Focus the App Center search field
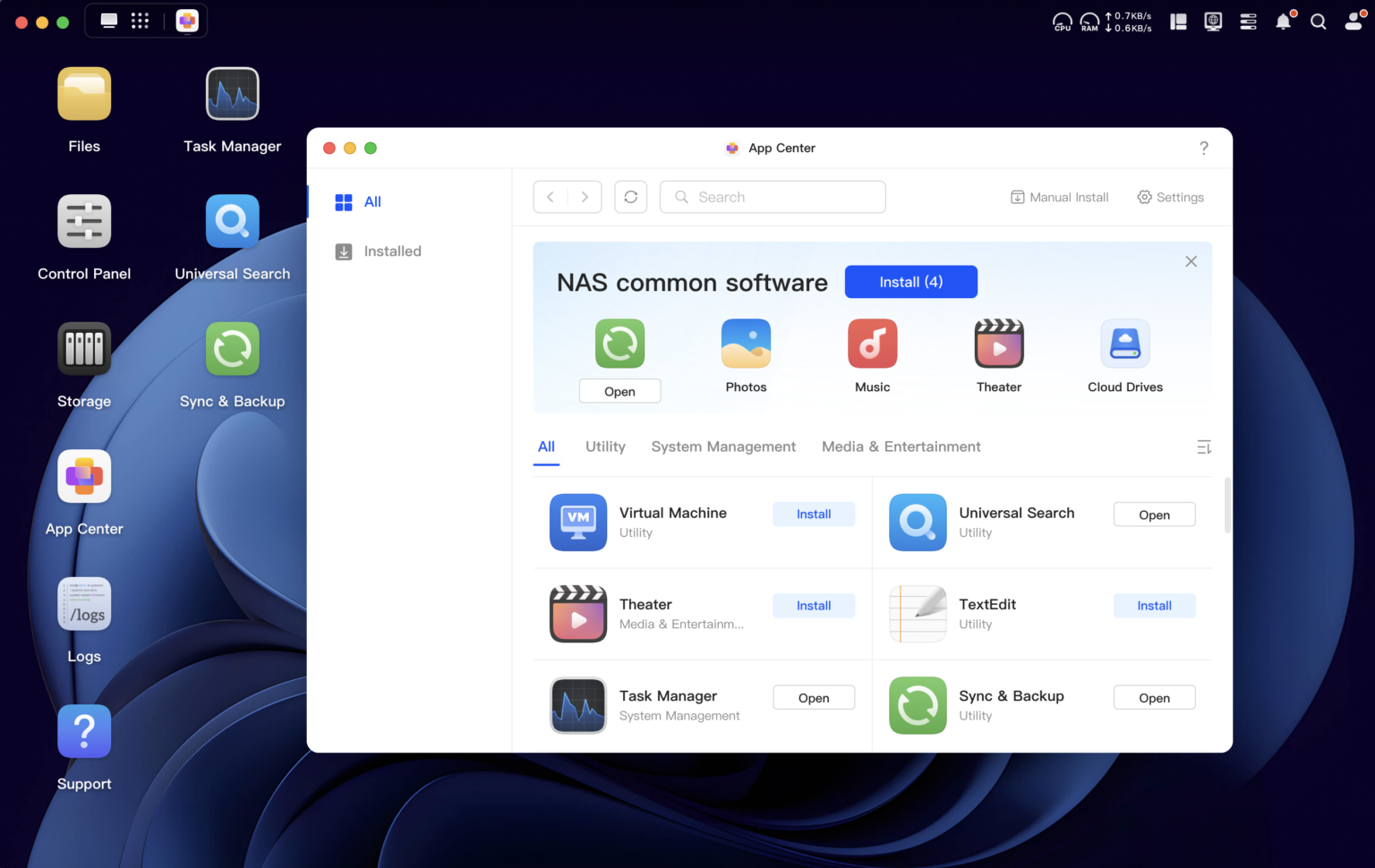The width and height of the screenshot is (1375, 868). pos(773,197)
